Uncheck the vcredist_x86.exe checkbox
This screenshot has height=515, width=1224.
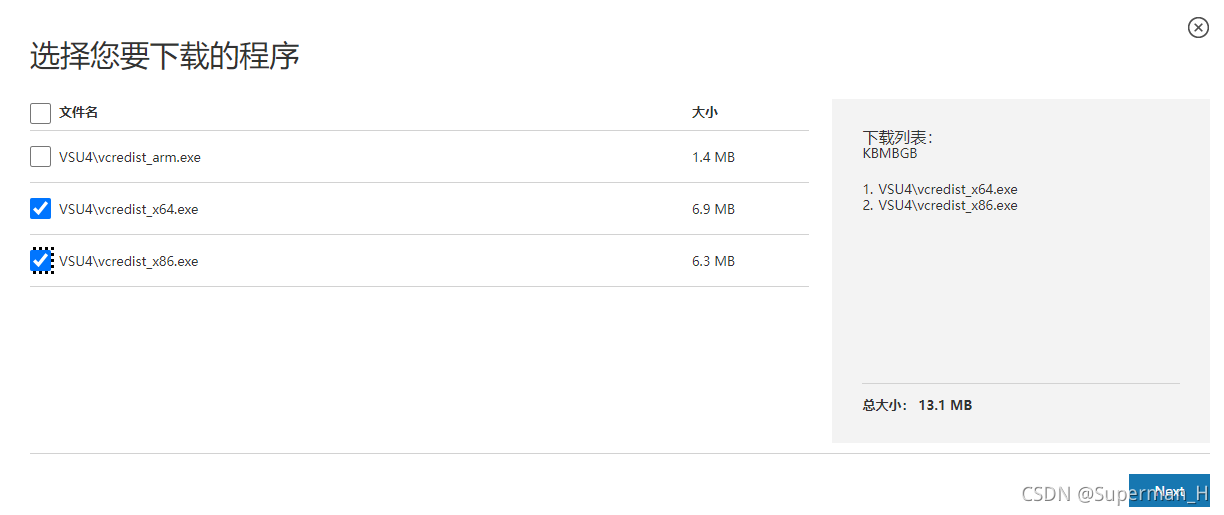(40, 261)
